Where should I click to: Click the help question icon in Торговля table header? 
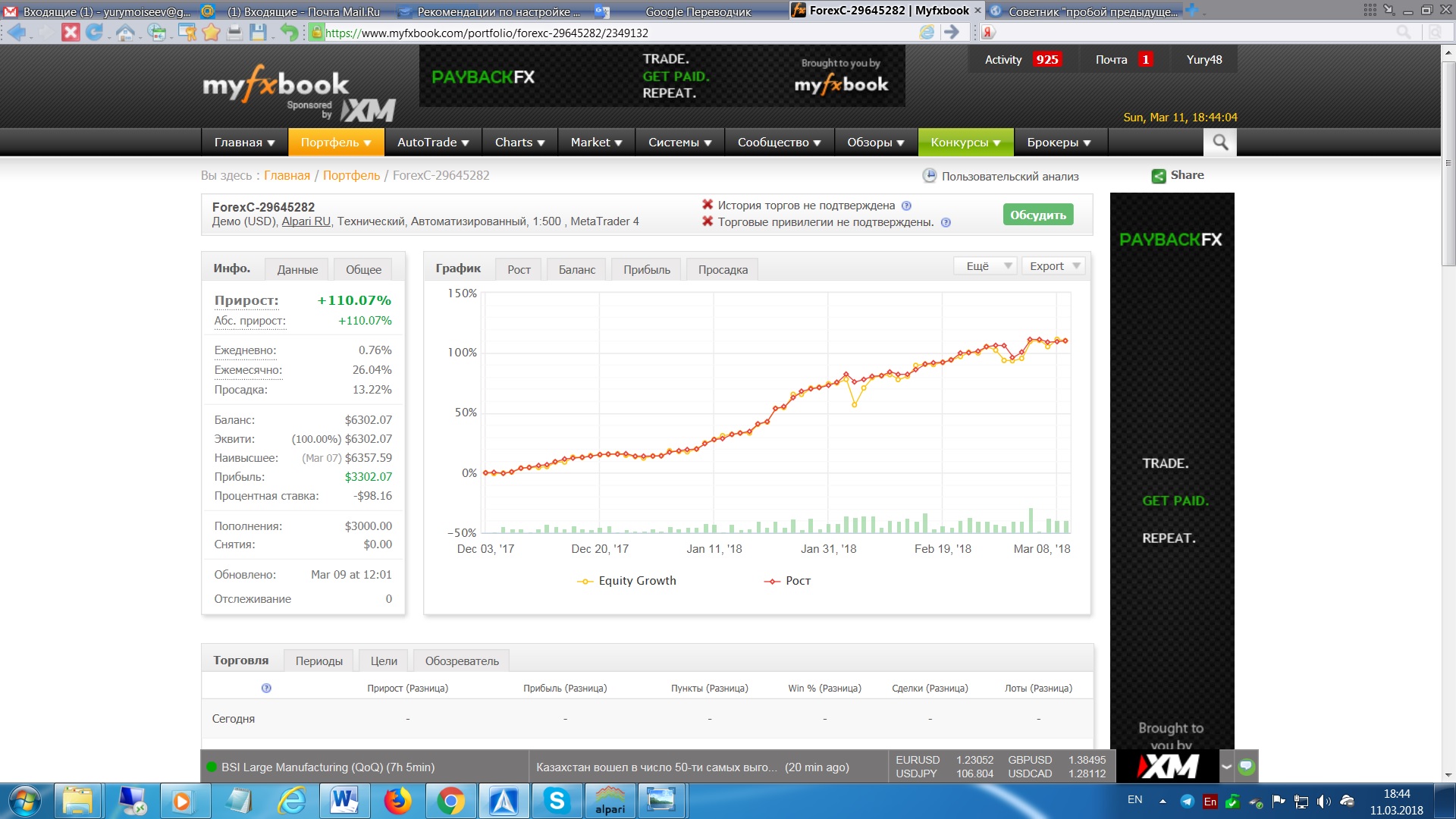(266, 689)
